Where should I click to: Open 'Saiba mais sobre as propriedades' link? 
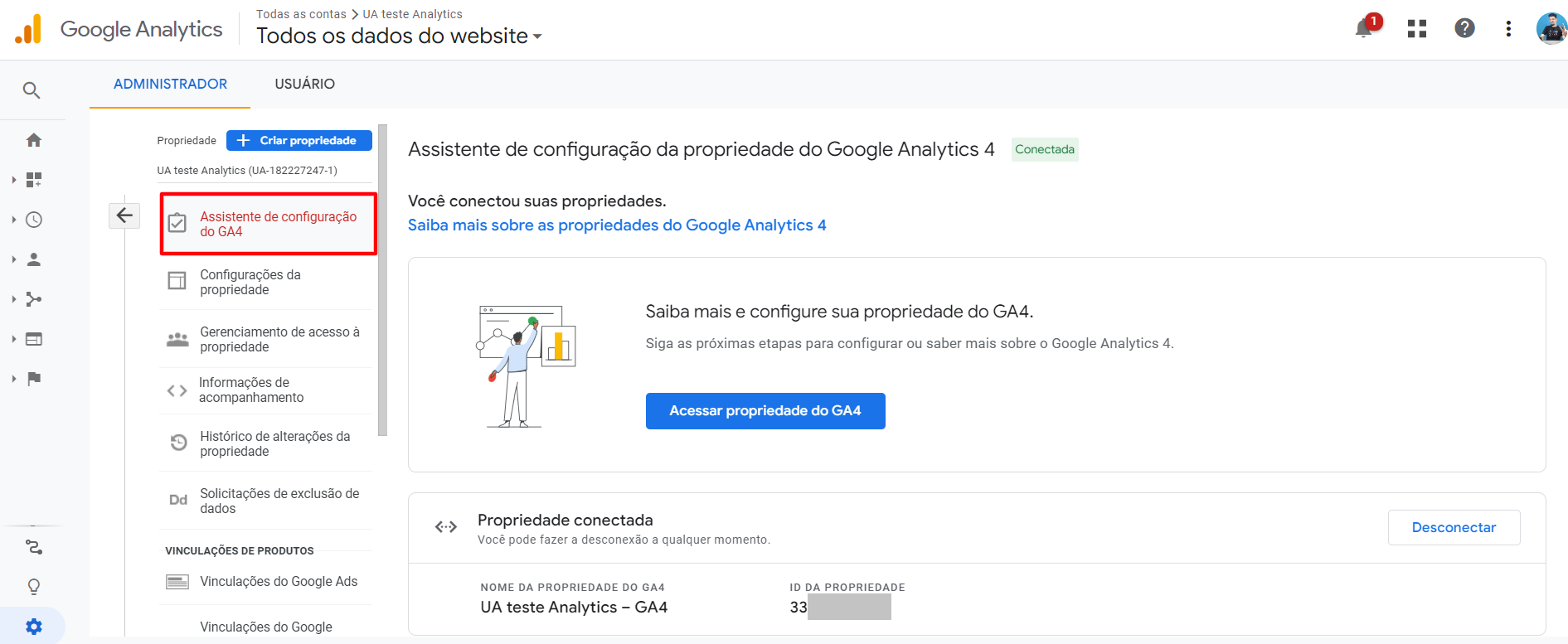click(x=617, y=225)
